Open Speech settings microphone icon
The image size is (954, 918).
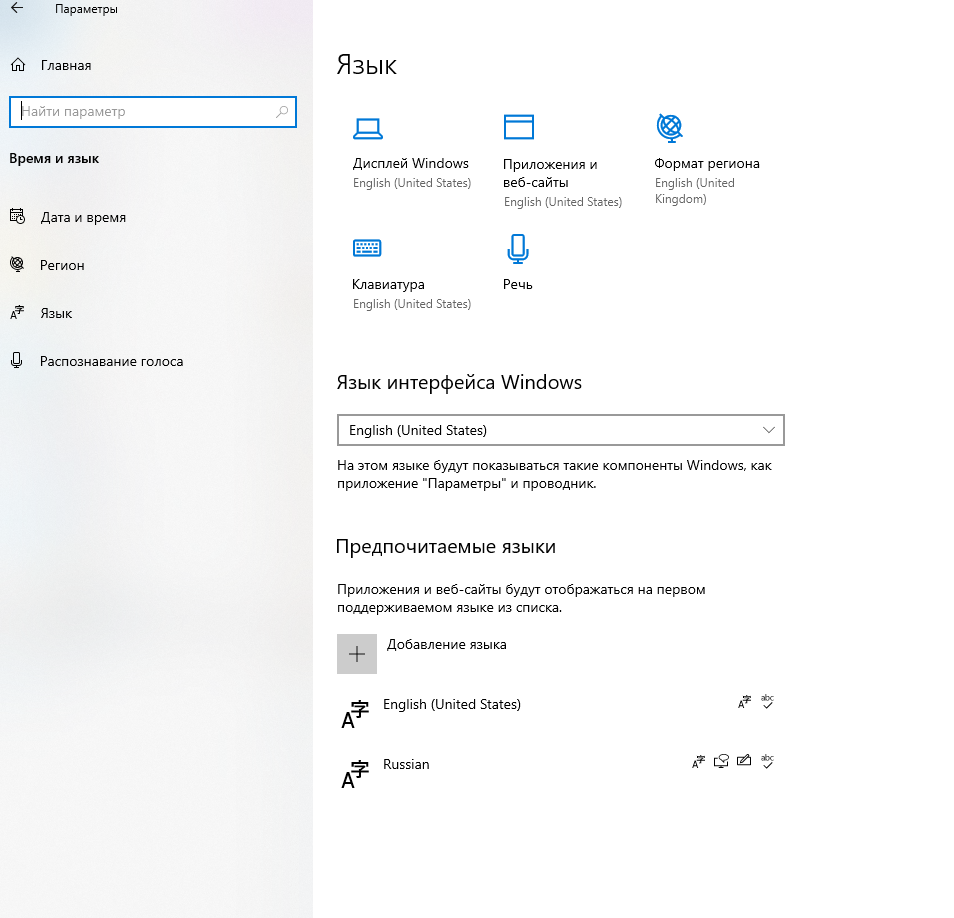(x=517, y=248)
